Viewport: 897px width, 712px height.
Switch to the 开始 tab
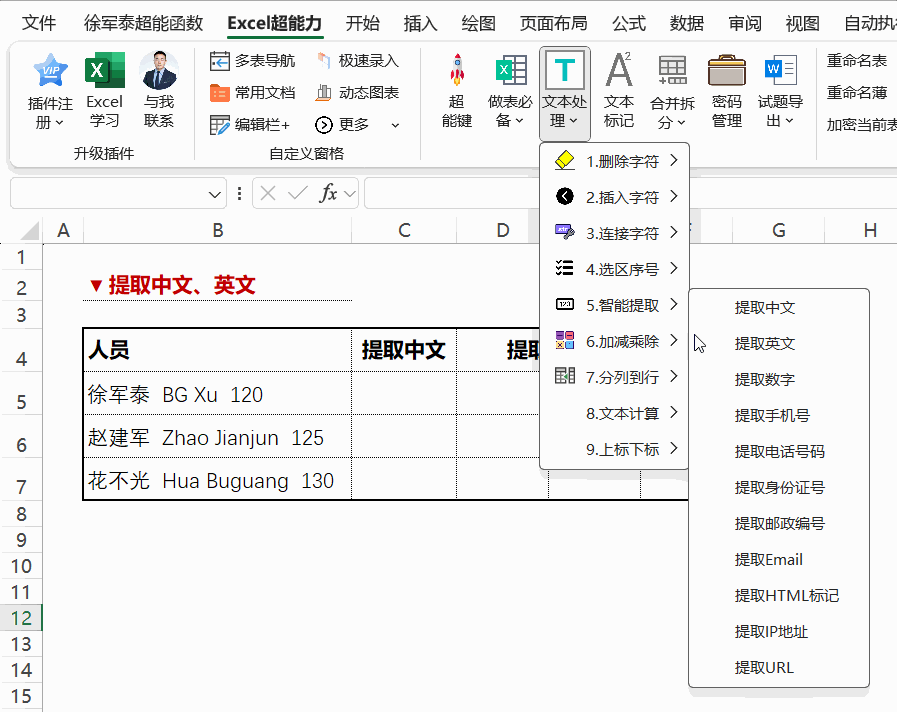[363, 23]
